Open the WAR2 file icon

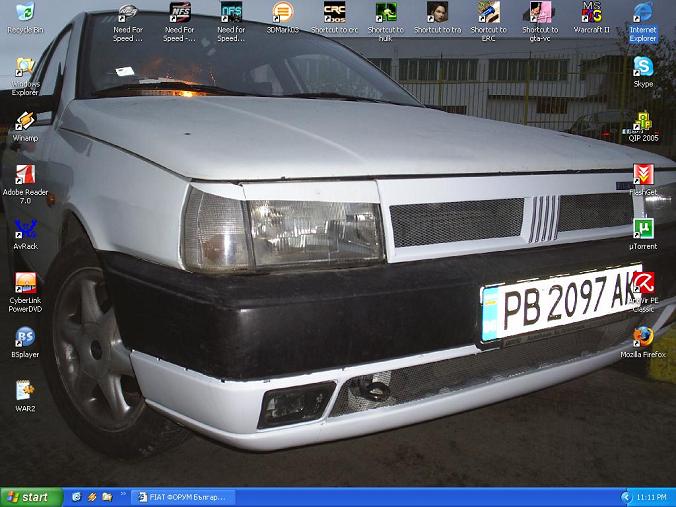click(x=25, y=391)
